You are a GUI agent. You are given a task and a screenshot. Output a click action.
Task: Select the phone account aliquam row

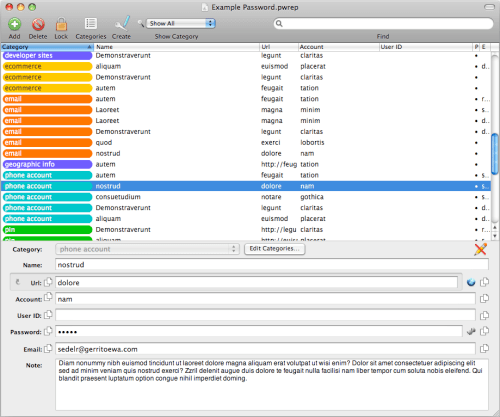click(246, 219)
